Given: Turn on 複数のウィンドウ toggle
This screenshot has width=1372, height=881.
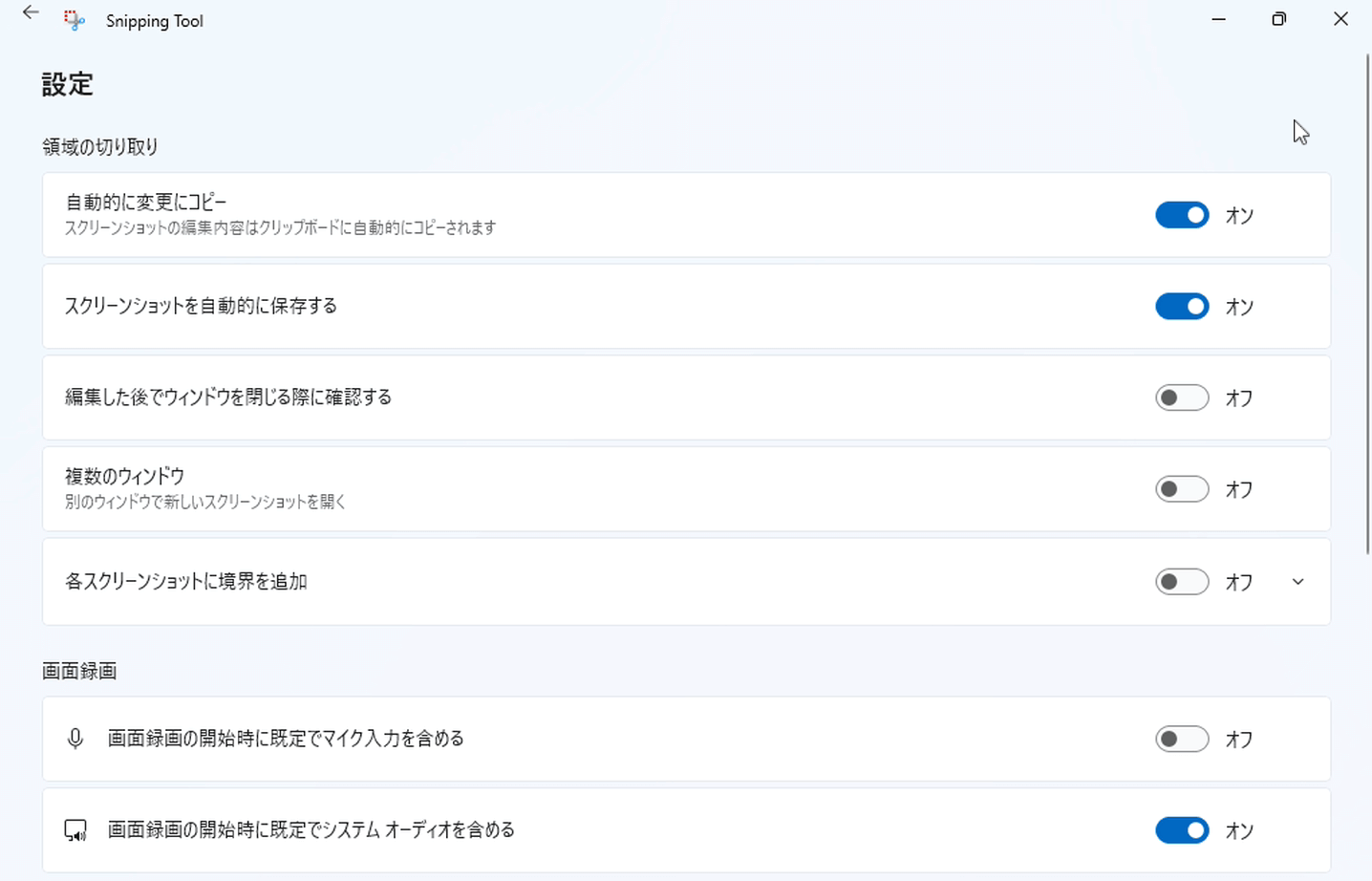Looking at the screenshot, I should click(1182, 489).
